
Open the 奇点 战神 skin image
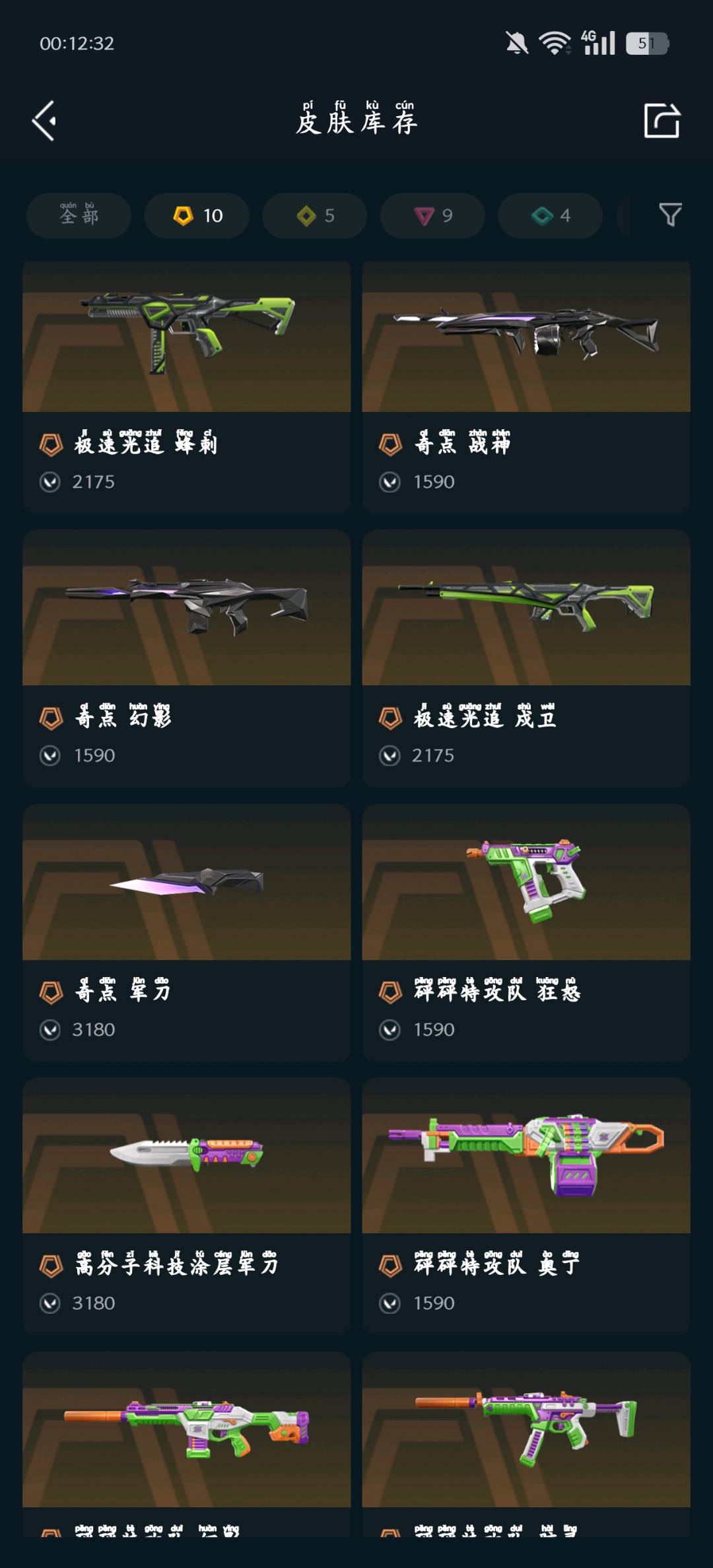tap(526, 336)
